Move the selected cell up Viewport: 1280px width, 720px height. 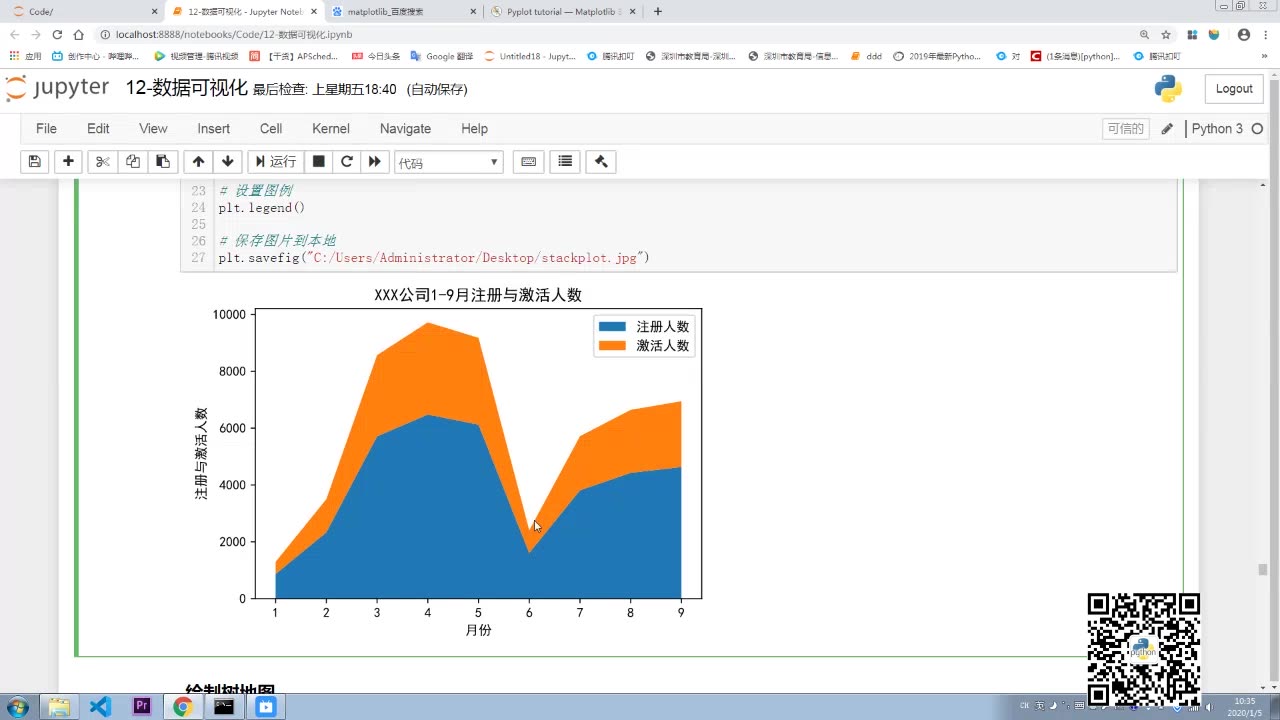point(198,162)
